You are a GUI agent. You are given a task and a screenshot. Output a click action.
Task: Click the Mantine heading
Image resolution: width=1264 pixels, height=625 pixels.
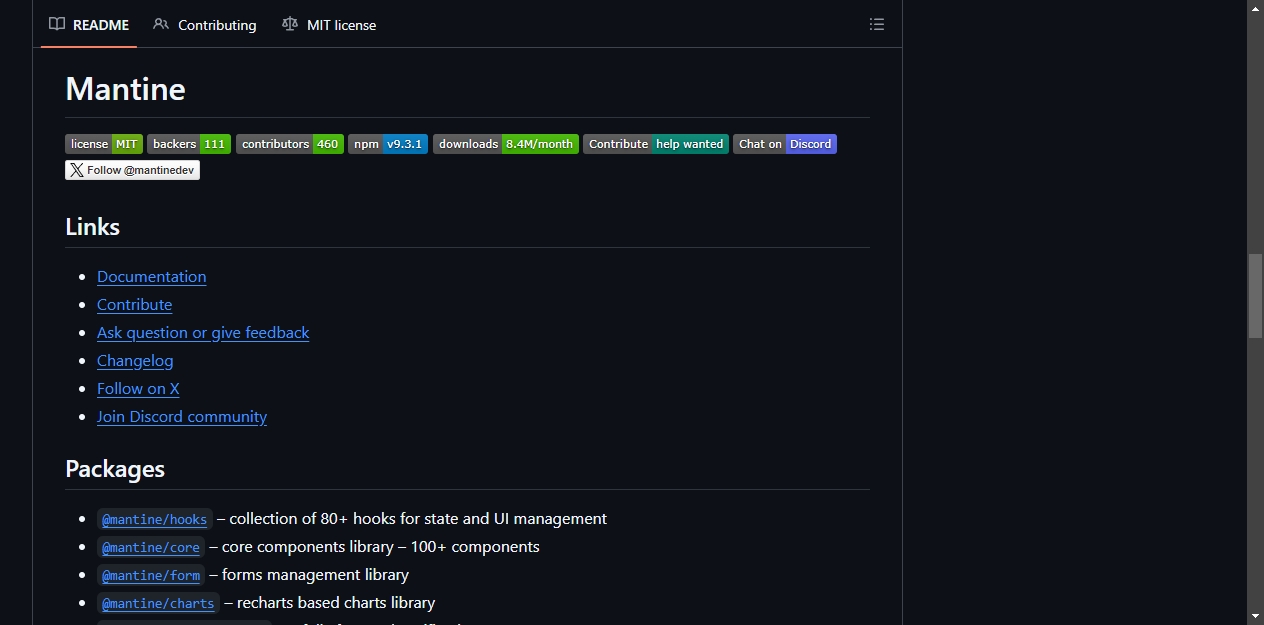point(125,89)
